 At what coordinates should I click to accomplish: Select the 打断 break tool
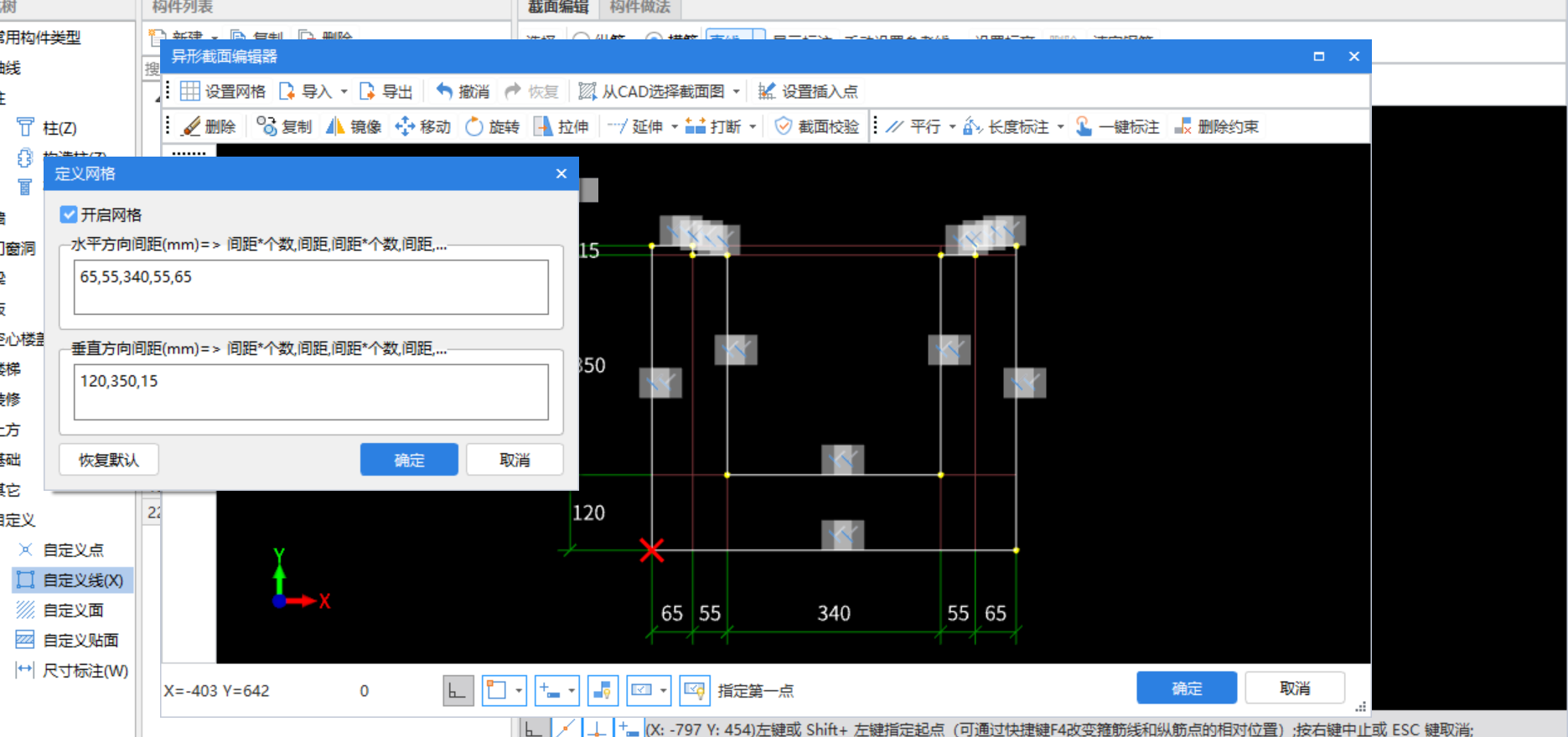[713, 126]
